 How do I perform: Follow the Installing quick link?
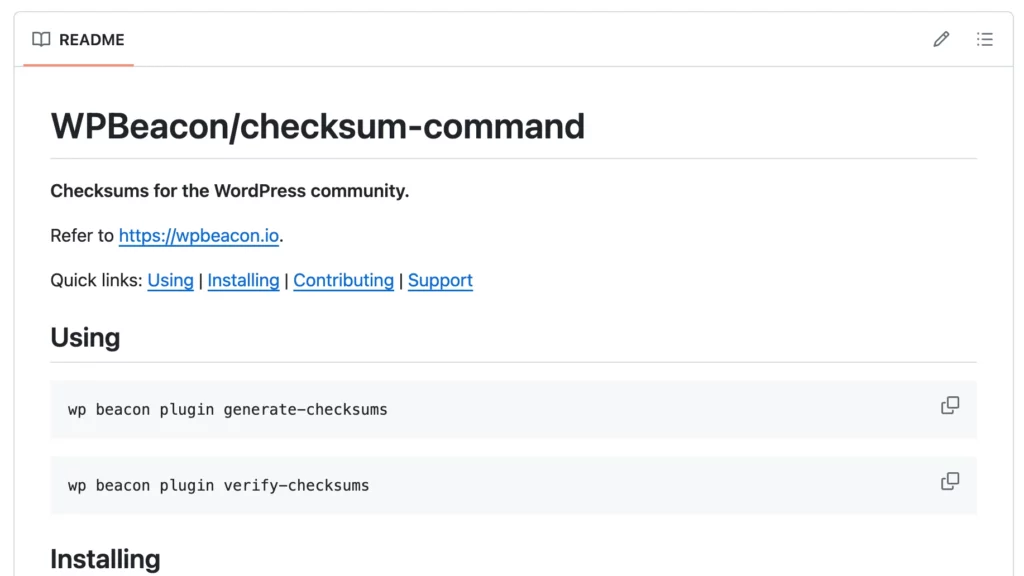pyautogui.click(x=243, y=280)
